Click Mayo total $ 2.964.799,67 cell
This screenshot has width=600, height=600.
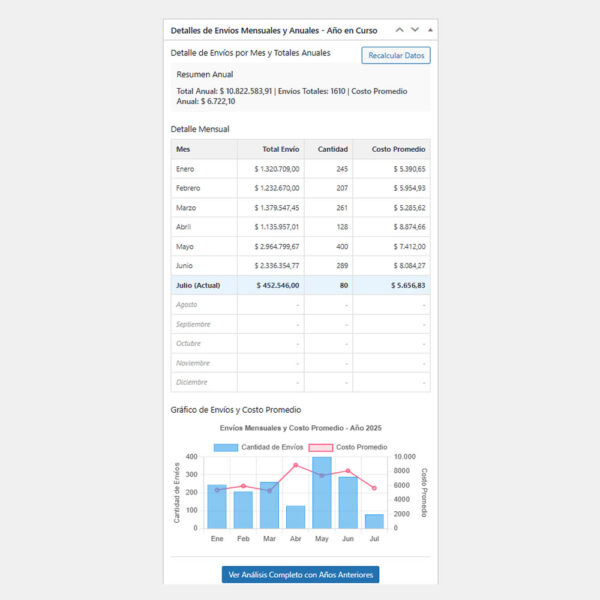[x=276, y=246]
